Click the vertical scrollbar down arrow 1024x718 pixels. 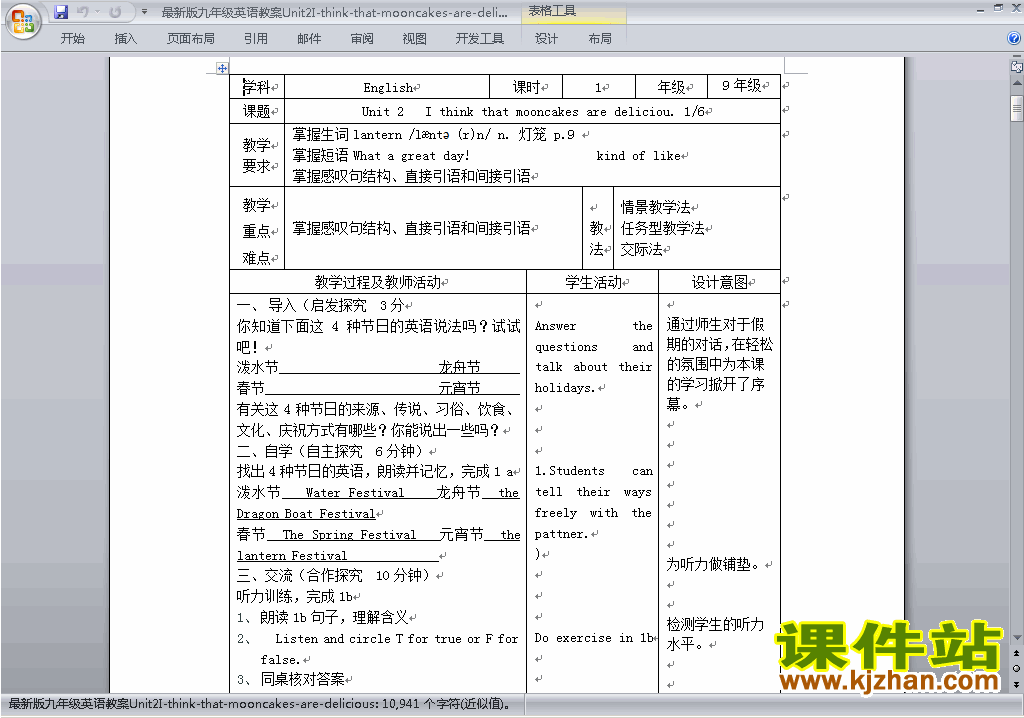coord(1016,638)
